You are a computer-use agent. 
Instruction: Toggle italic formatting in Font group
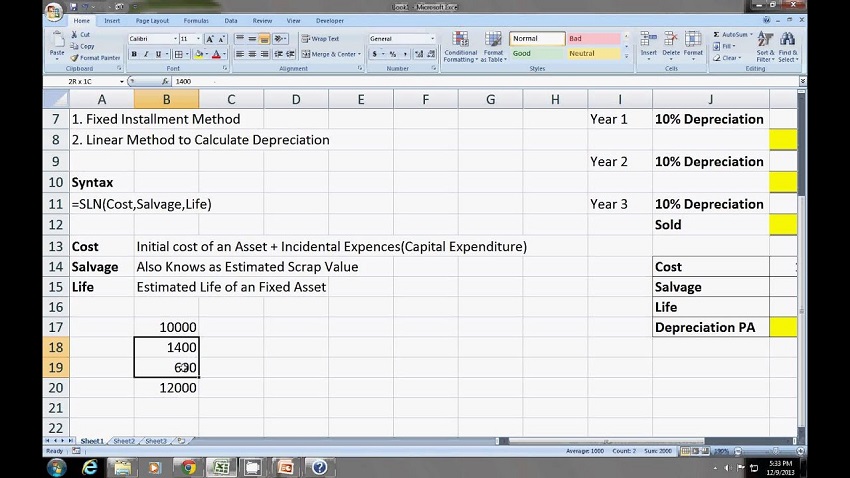pyautogui.click(x=146, y=54)
